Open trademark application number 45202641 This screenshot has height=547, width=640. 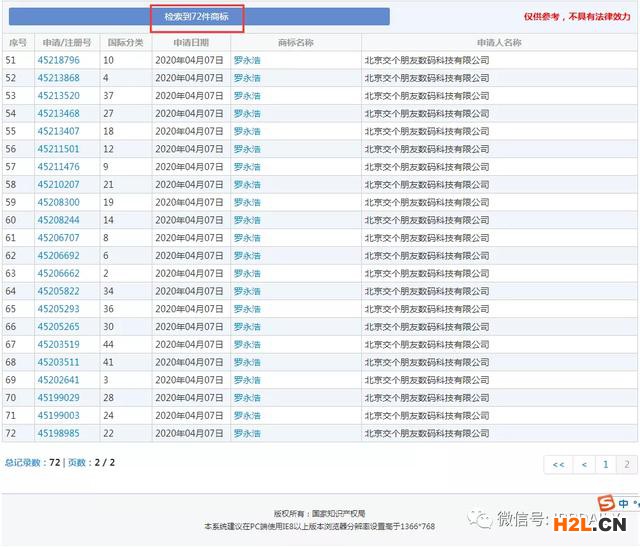(x=58, y=380)
